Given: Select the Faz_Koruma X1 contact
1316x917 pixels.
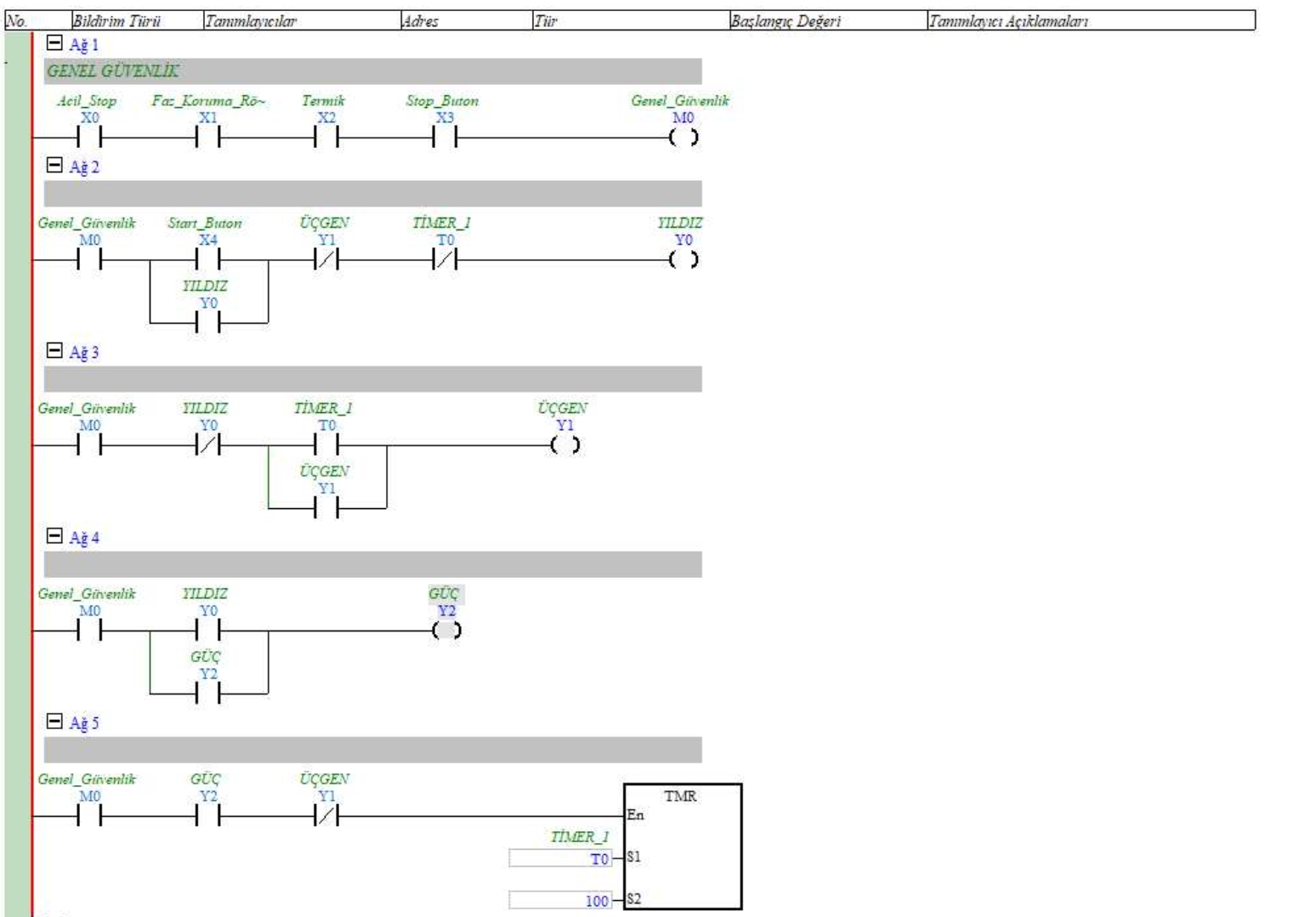Looking at the screenshot, I should (x=208, y=137).
